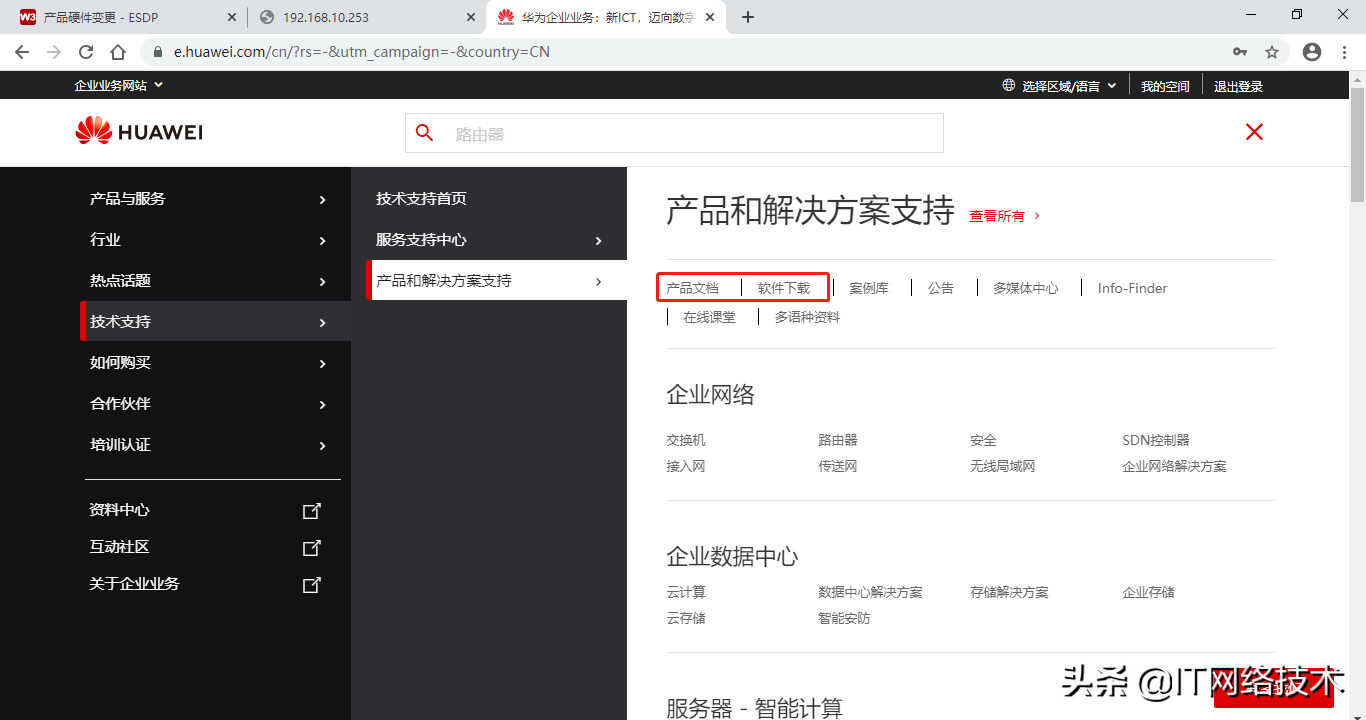This screenshot has height=720, width=1366.
Task: Open 多媒体中心 link
Action: click(x=1025, y=287)
